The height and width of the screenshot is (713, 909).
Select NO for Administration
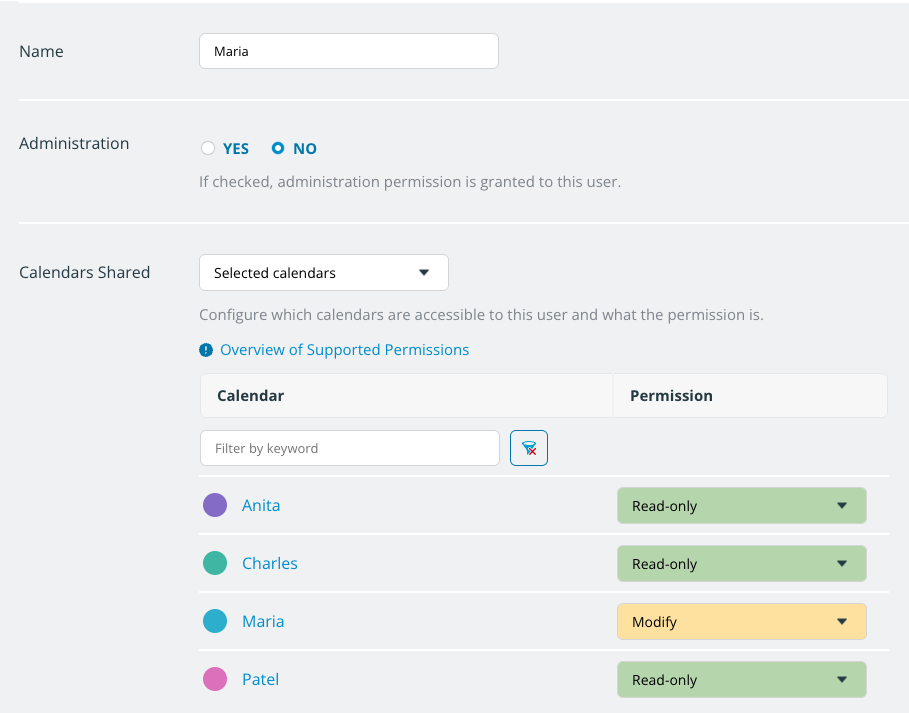pos(279,148)
